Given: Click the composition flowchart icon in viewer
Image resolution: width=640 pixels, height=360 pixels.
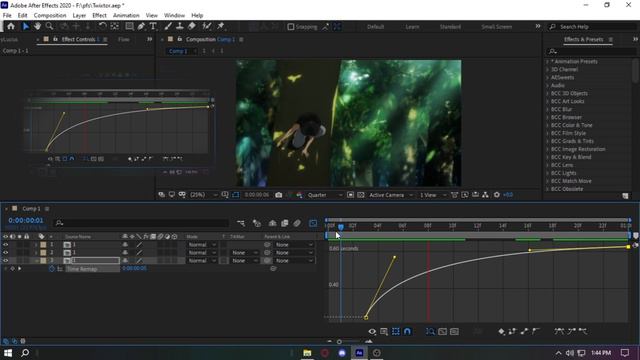Looking at the screenshot, I should pos(485,195).
